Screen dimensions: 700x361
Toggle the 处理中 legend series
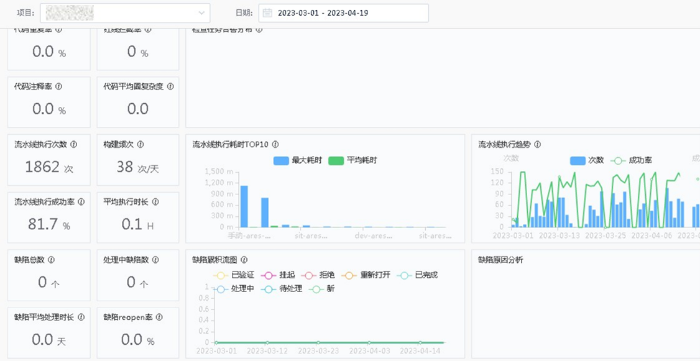click(234, 289)
